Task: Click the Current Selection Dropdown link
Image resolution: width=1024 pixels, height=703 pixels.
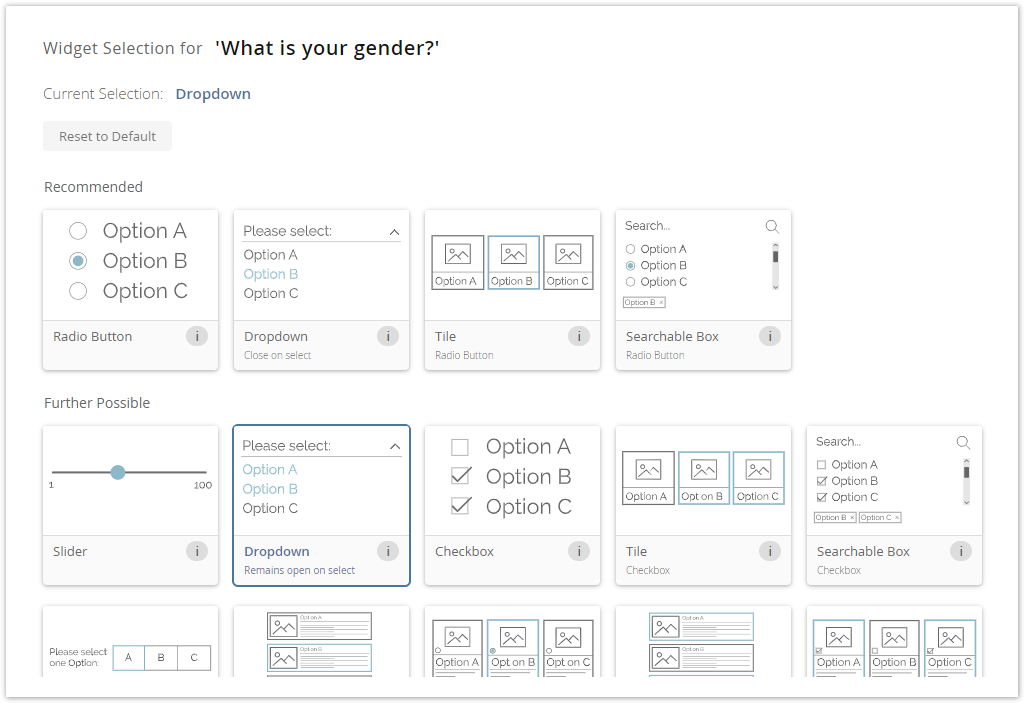Action: 213,94
